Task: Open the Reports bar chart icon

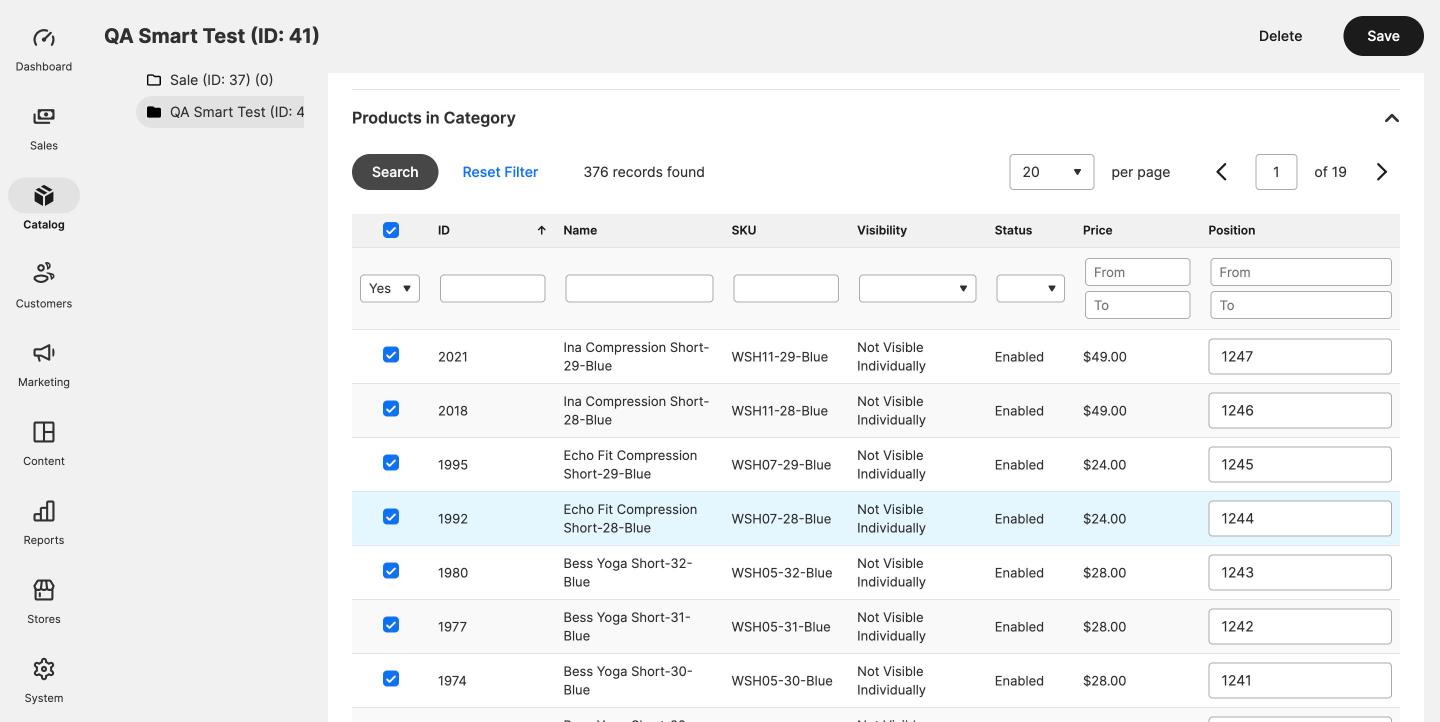Action: (44, 511)
